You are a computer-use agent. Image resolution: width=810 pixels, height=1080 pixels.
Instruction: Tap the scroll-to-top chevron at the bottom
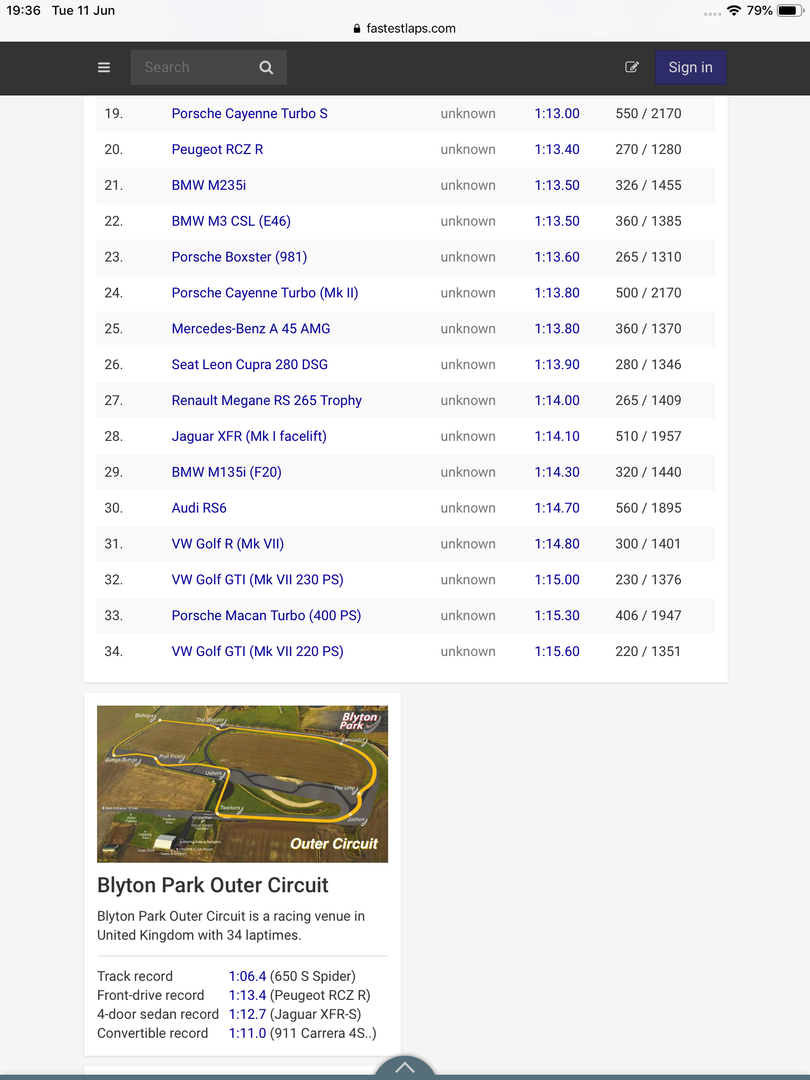point(405,1069)
